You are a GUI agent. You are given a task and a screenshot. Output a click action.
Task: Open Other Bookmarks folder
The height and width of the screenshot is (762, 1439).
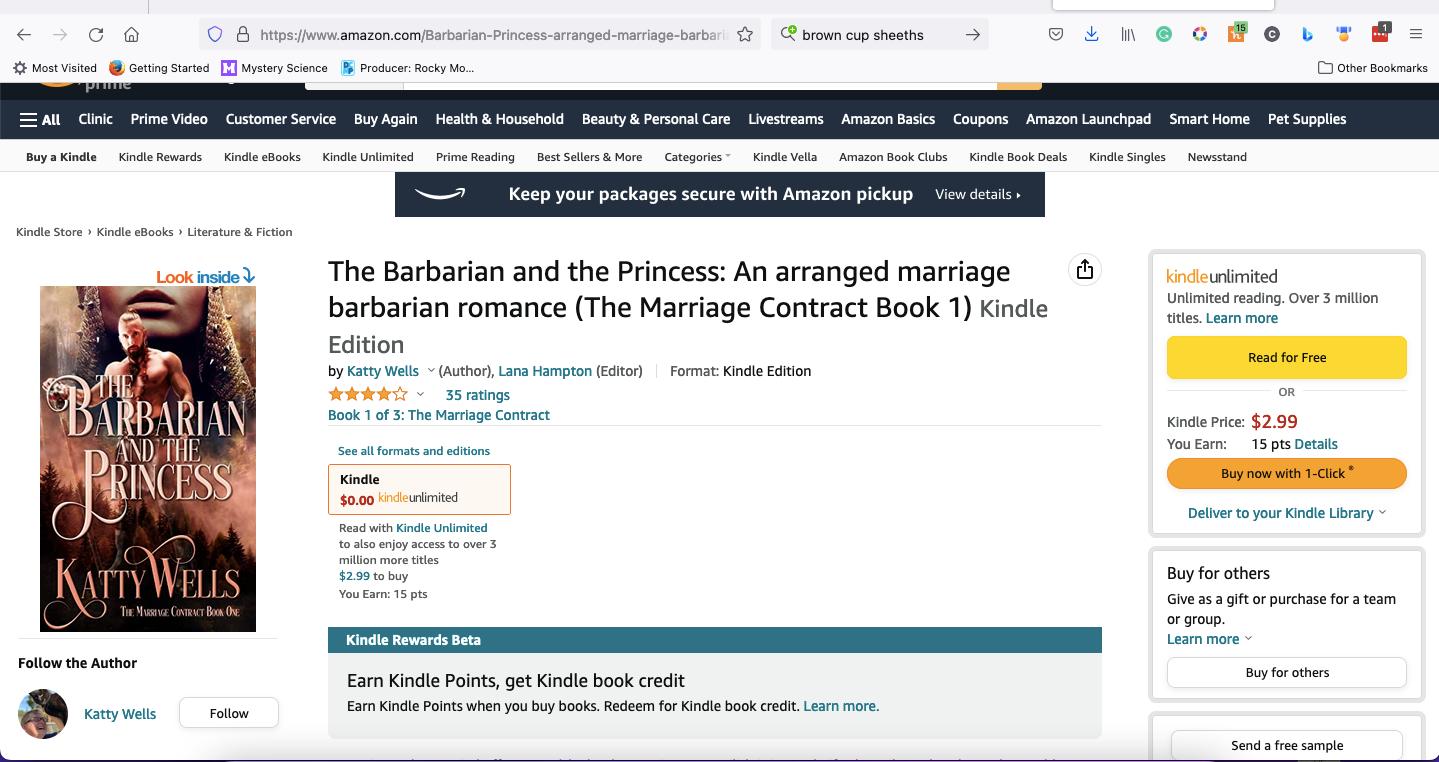[1372, 68]
